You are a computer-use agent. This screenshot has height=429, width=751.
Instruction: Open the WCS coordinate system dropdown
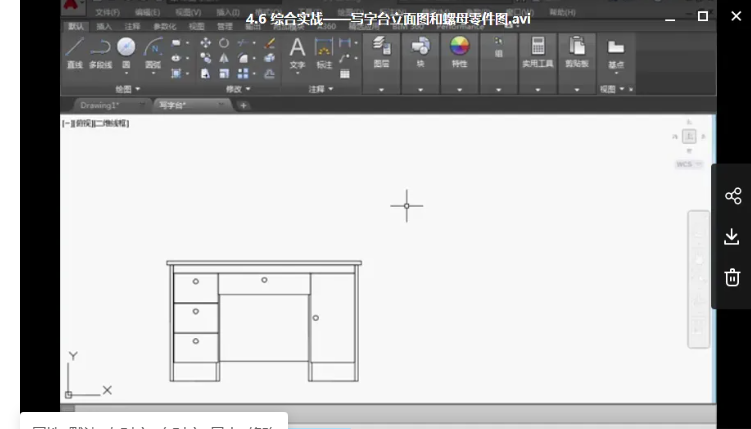tap(689, 164)
